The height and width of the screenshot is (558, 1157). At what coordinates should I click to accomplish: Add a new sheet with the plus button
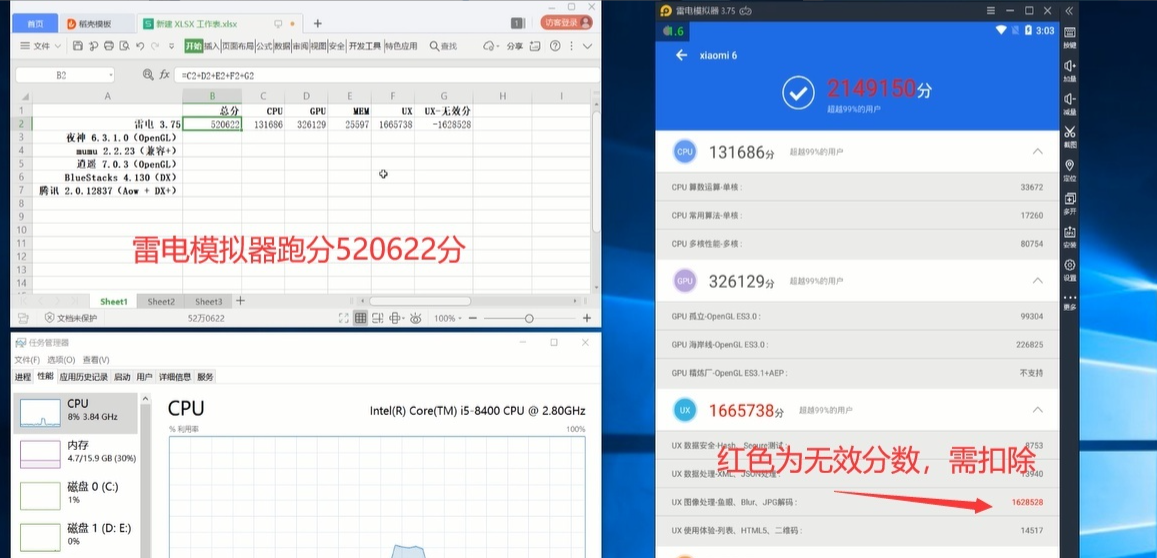[240, 300]
